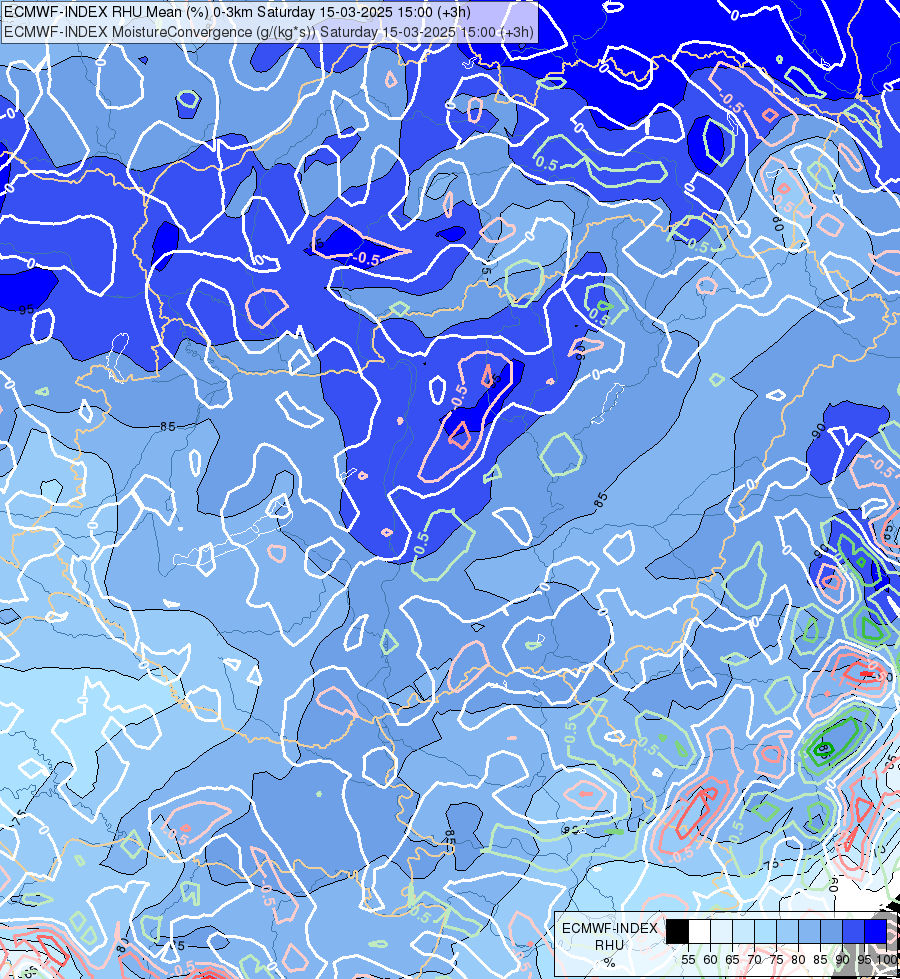Click the 90-95 legend color swatch
The height and width of the screenshot is (979, 900).
[x=853, y=931]
